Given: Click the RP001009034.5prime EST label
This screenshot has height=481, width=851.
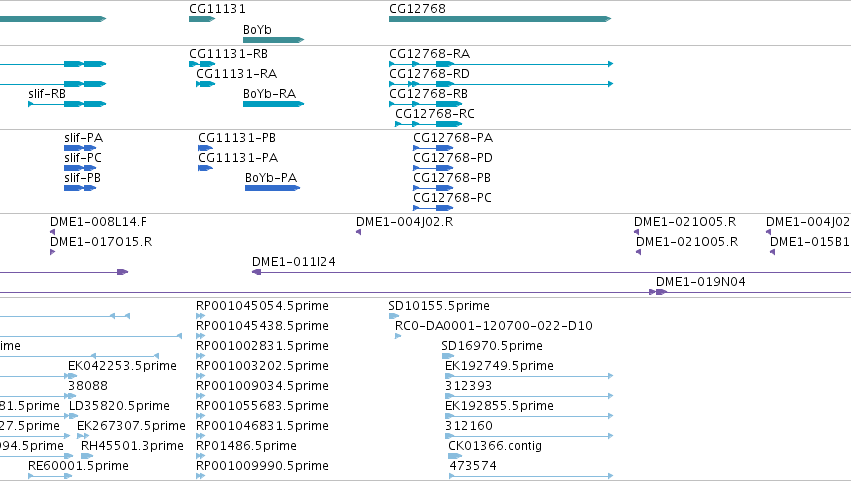Looking at the screenshot, I should pos(263,387).
